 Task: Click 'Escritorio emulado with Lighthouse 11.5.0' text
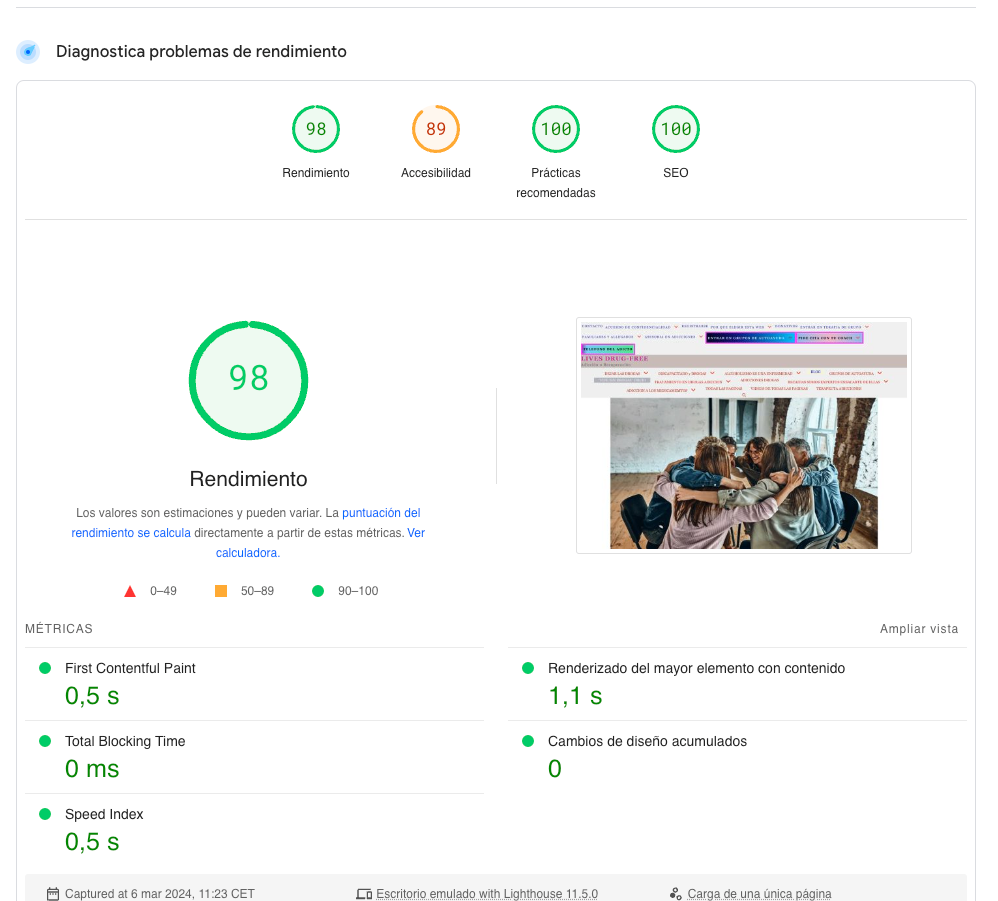[487, 894]
